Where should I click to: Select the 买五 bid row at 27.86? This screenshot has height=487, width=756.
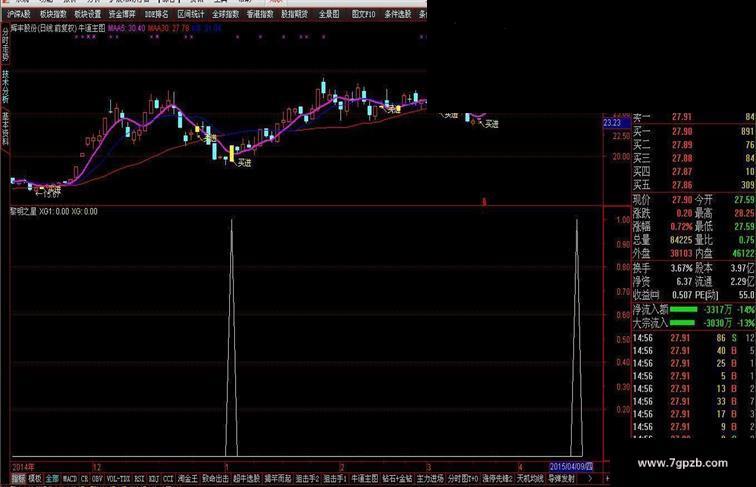(693, 185)
